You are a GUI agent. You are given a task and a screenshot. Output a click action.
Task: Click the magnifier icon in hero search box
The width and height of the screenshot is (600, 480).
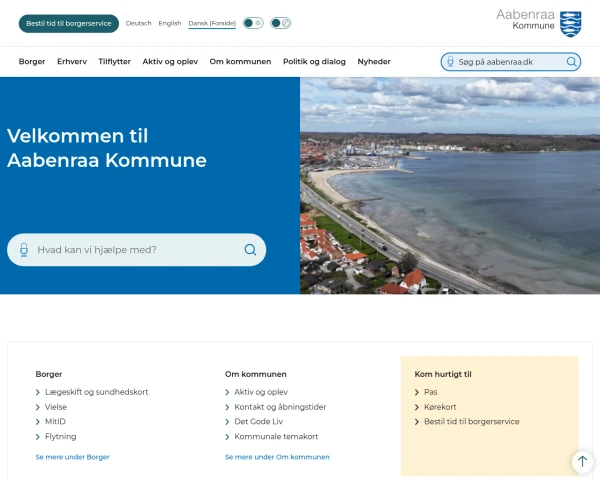pos(250,250)
